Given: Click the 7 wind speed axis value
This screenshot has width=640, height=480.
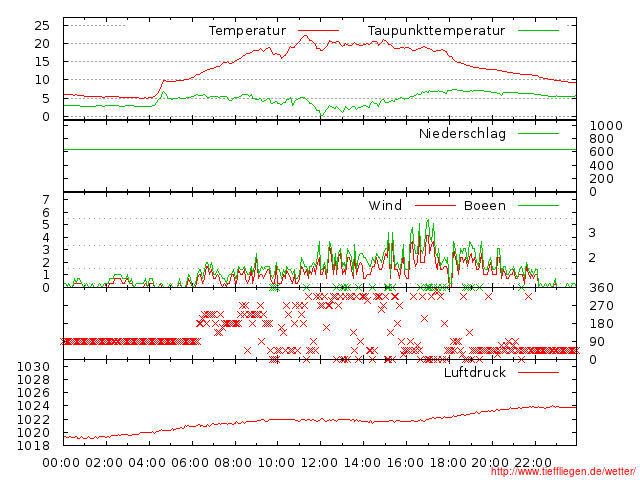Looking at the screenshot, I should [46, 200].
